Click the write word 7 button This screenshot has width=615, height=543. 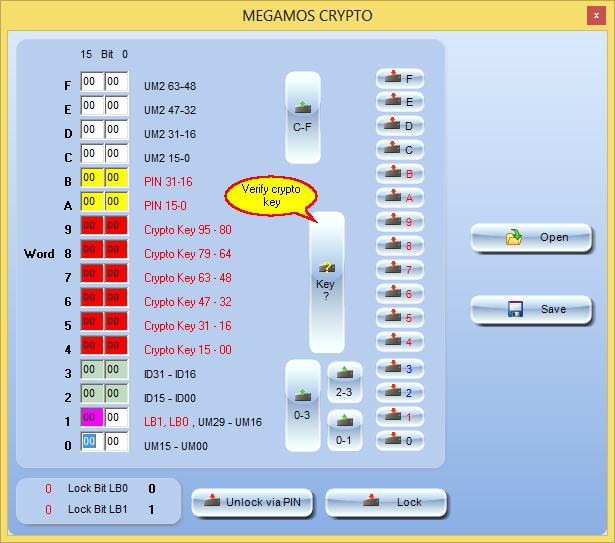(400, 270)
